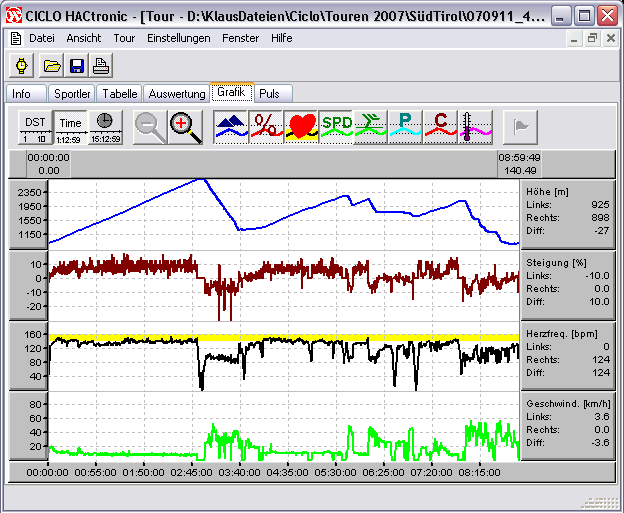Viewport: 624px width, 513px height.
Task: Open the Fenster menu
Action: 240,38
